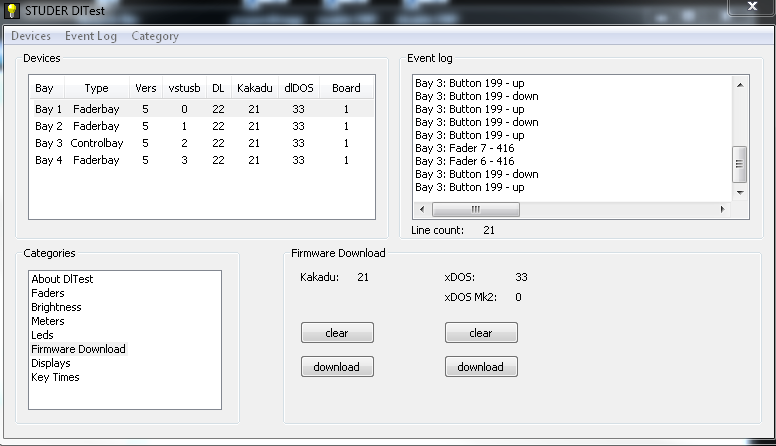Screen dimensions: 776x446
Task: Click event log scroll up arrow
Action: point(740,85)
